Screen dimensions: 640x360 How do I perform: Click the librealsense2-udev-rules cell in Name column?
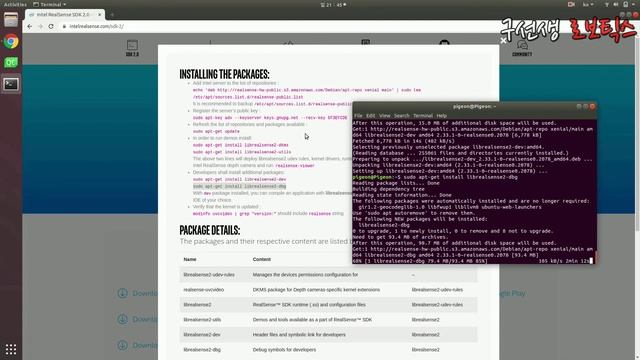tap(209, 275)
